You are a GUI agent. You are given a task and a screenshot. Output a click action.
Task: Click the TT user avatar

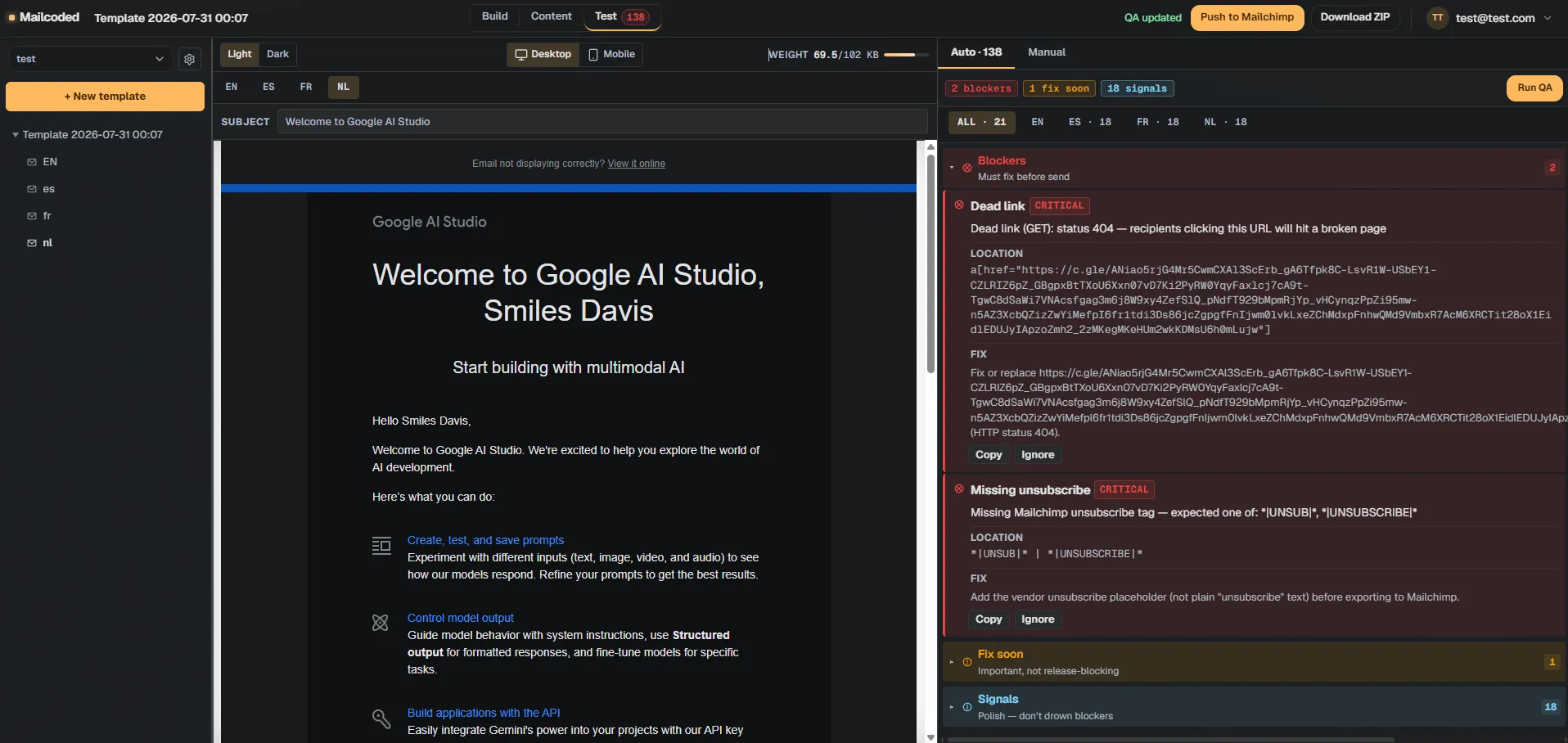(1438, 18)
